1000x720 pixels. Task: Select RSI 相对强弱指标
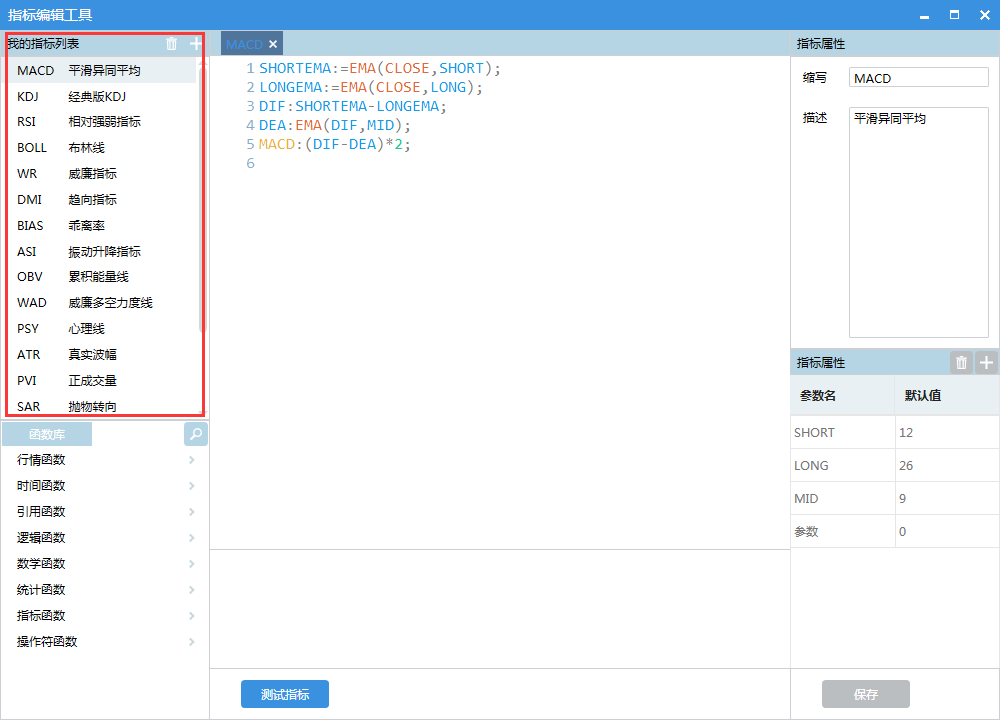102,122
